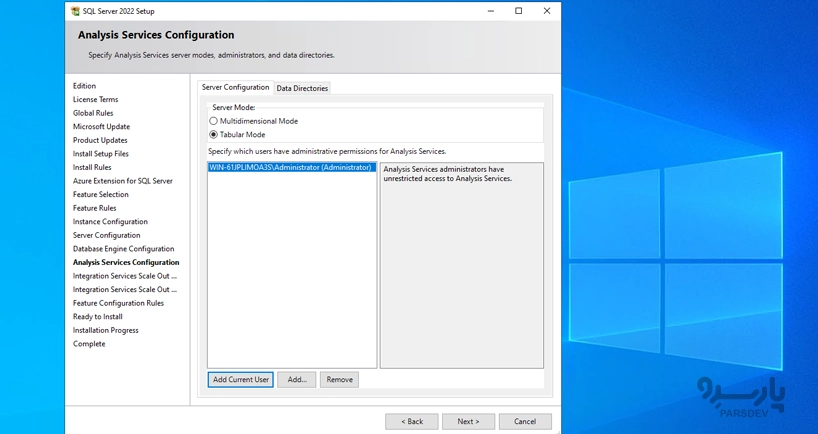Select Tabular Mode radio button
The height and width of the screenshot is (434, 818).
213,134
